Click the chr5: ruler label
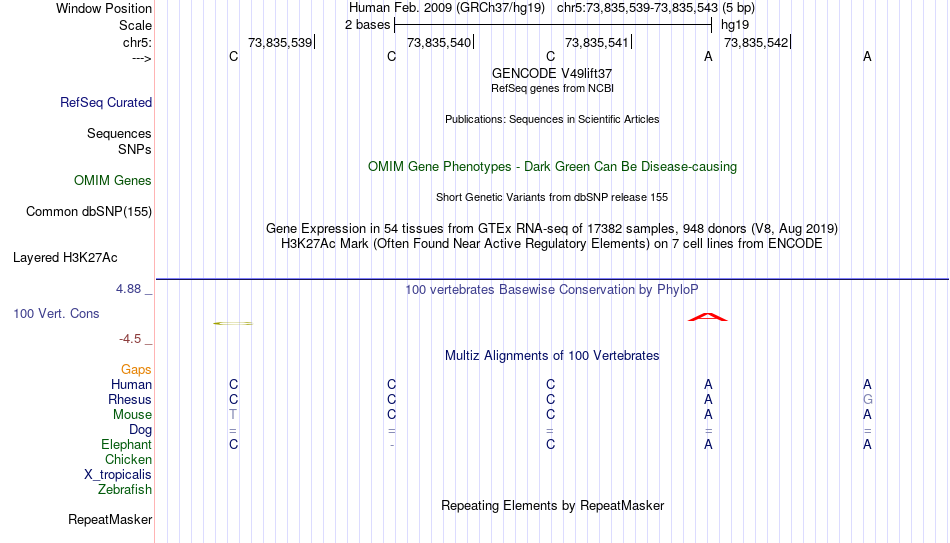The width and height of the screenshot is (950, 543). tap(138, 42)
